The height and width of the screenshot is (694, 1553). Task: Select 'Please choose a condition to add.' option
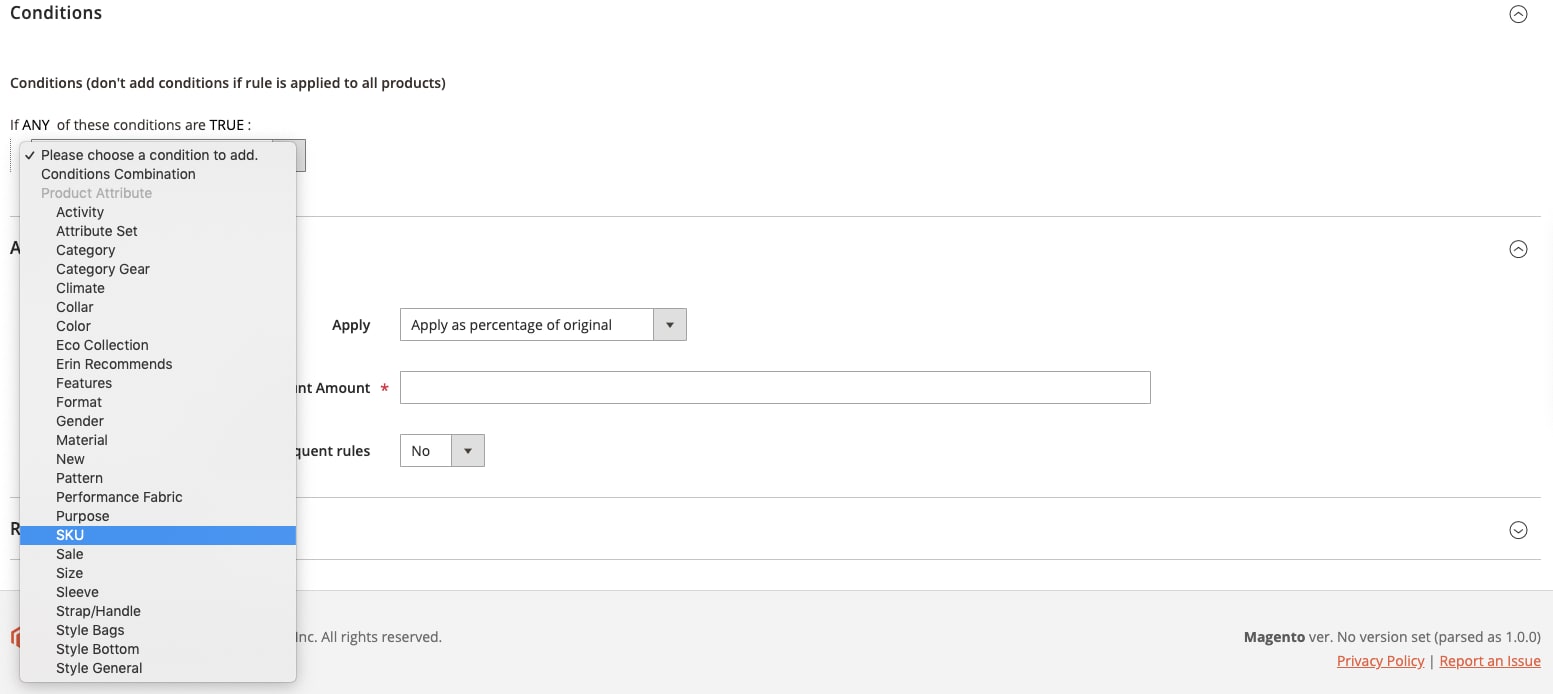click(x=158, y=155)
